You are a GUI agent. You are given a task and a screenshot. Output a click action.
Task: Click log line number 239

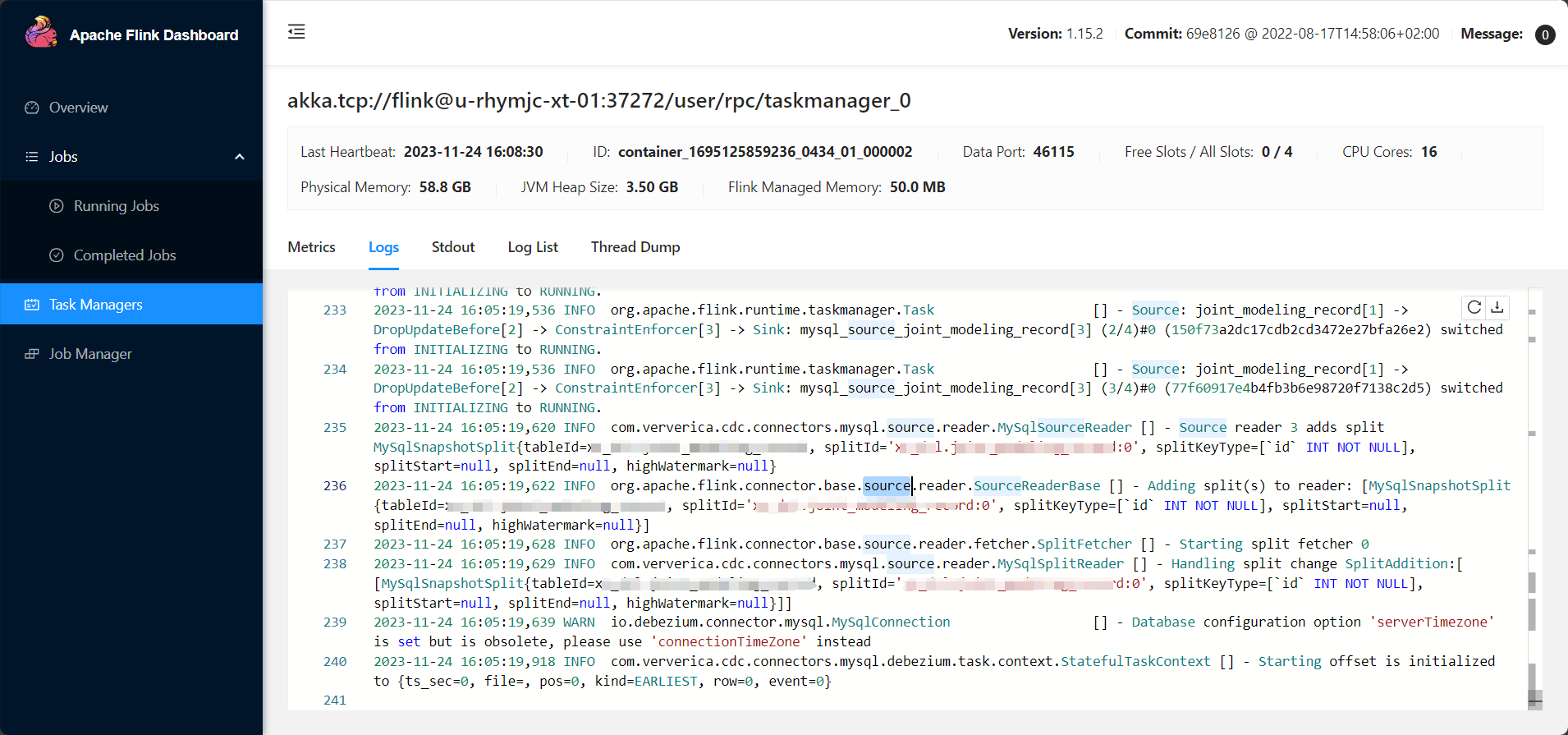(335, 622)
